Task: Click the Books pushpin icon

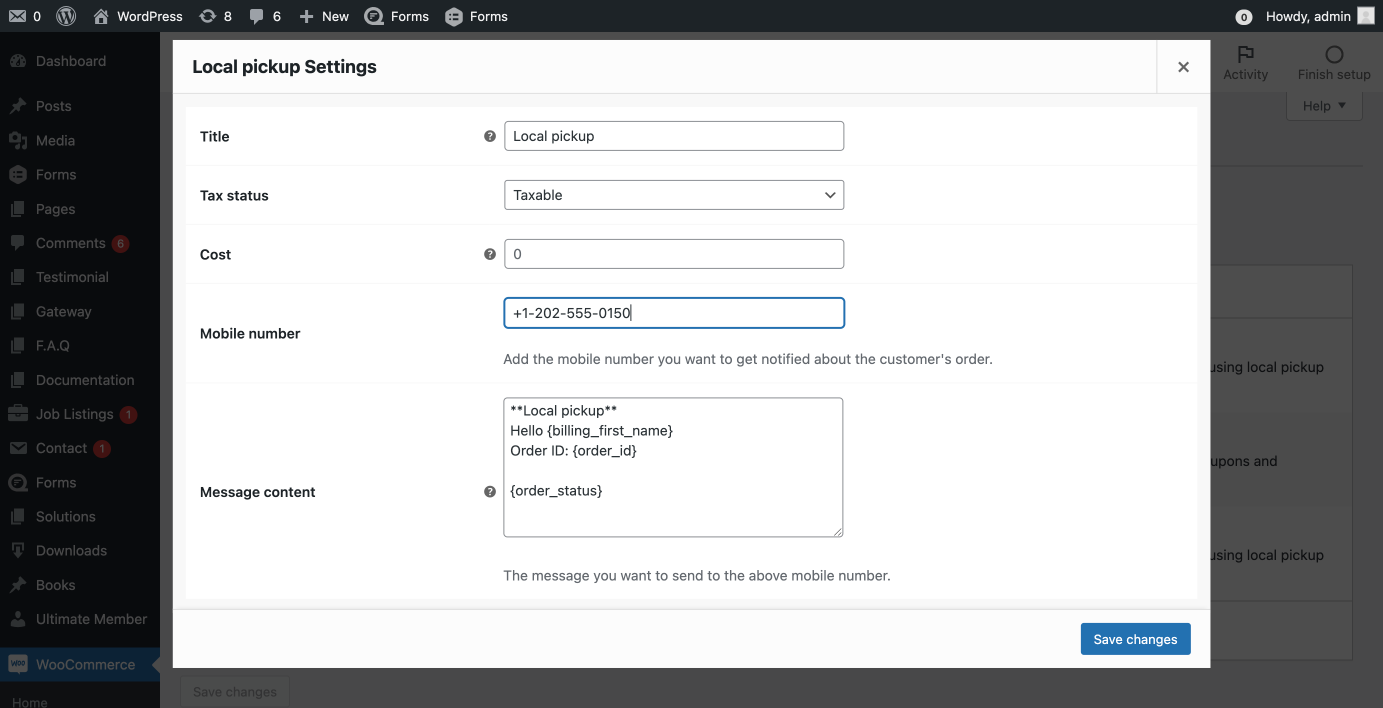Action: pyautogui.click(x=18, y=585)
